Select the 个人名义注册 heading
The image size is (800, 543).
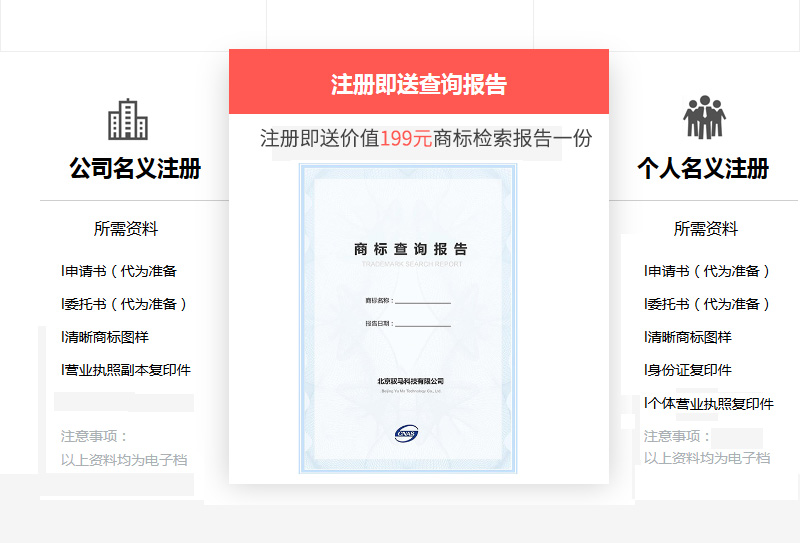coord(703,168)
